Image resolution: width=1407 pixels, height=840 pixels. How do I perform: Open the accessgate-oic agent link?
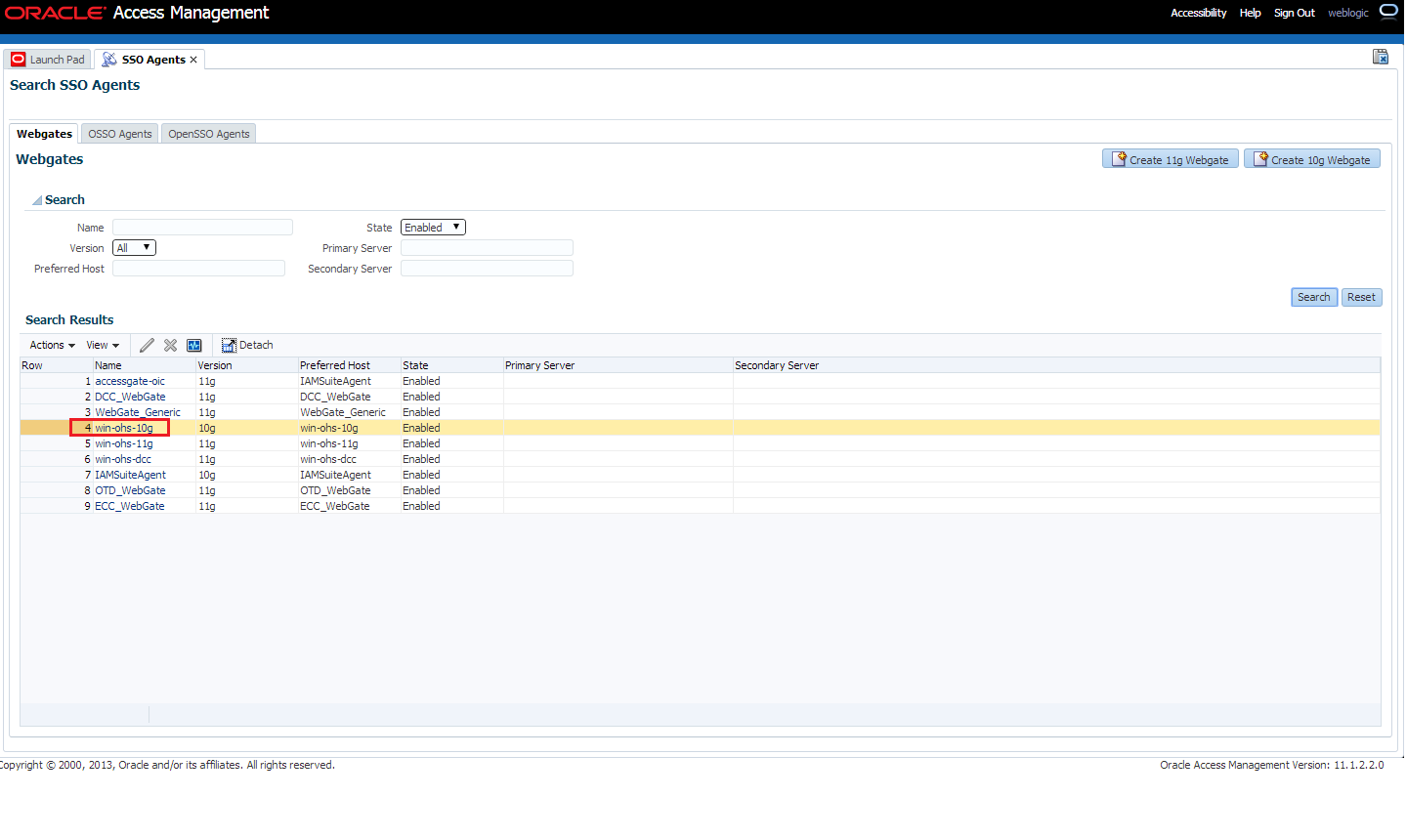(x=130, y=381)
